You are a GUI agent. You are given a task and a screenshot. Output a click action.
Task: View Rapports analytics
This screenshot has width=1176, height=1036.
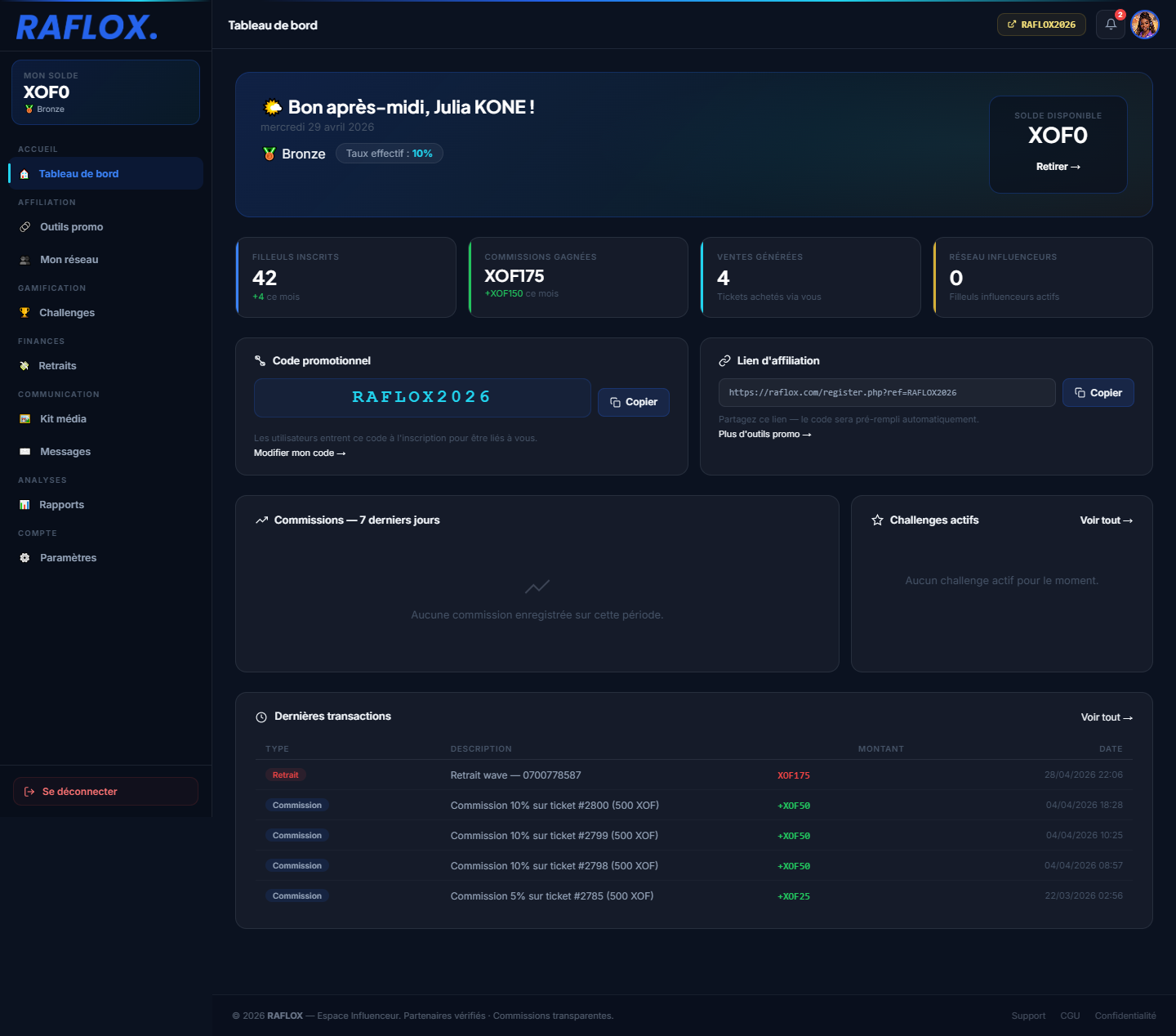[106, 505]
